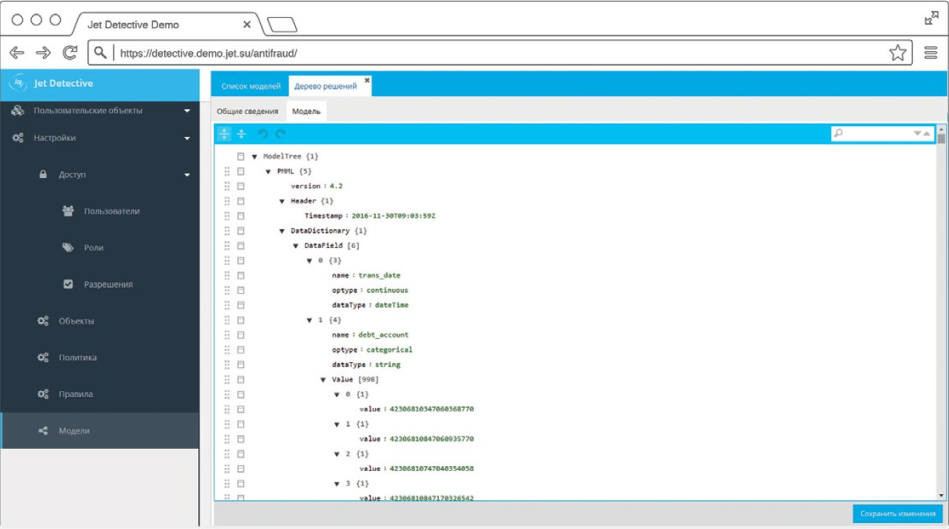Click the square box on the DataField row
The height and width of the screenshot is (529, 949).
point(241,246)
